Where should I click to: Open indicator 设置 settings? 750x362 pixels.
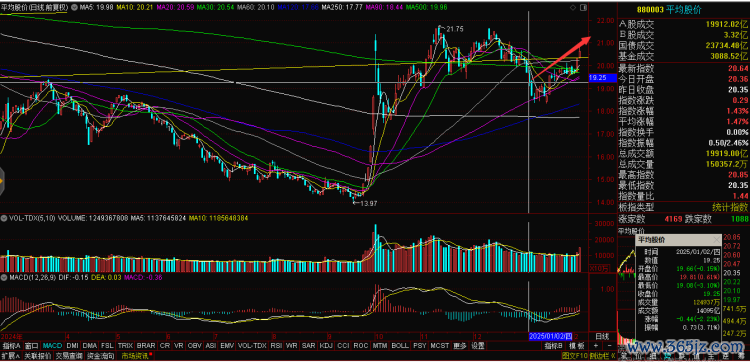coord(478,345)
